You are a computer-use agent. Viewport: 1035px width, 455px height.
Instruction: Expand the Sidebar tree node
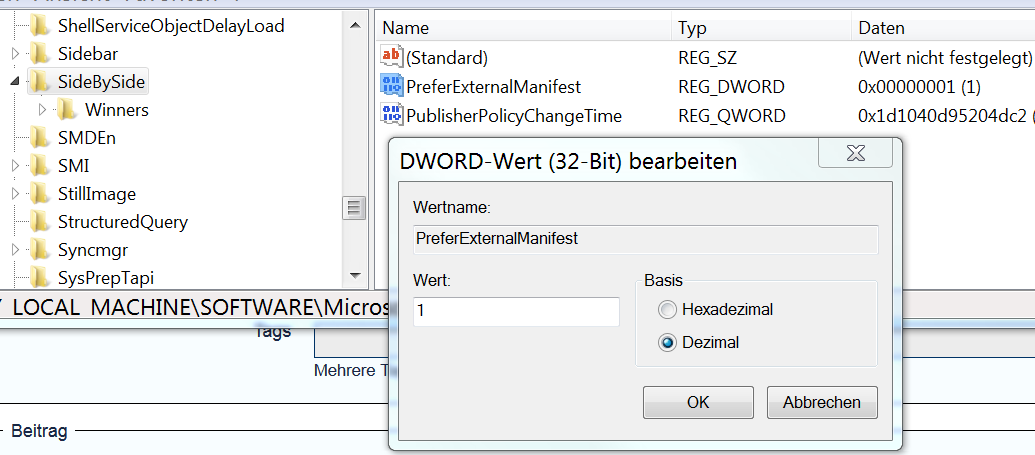coord(15,53)
